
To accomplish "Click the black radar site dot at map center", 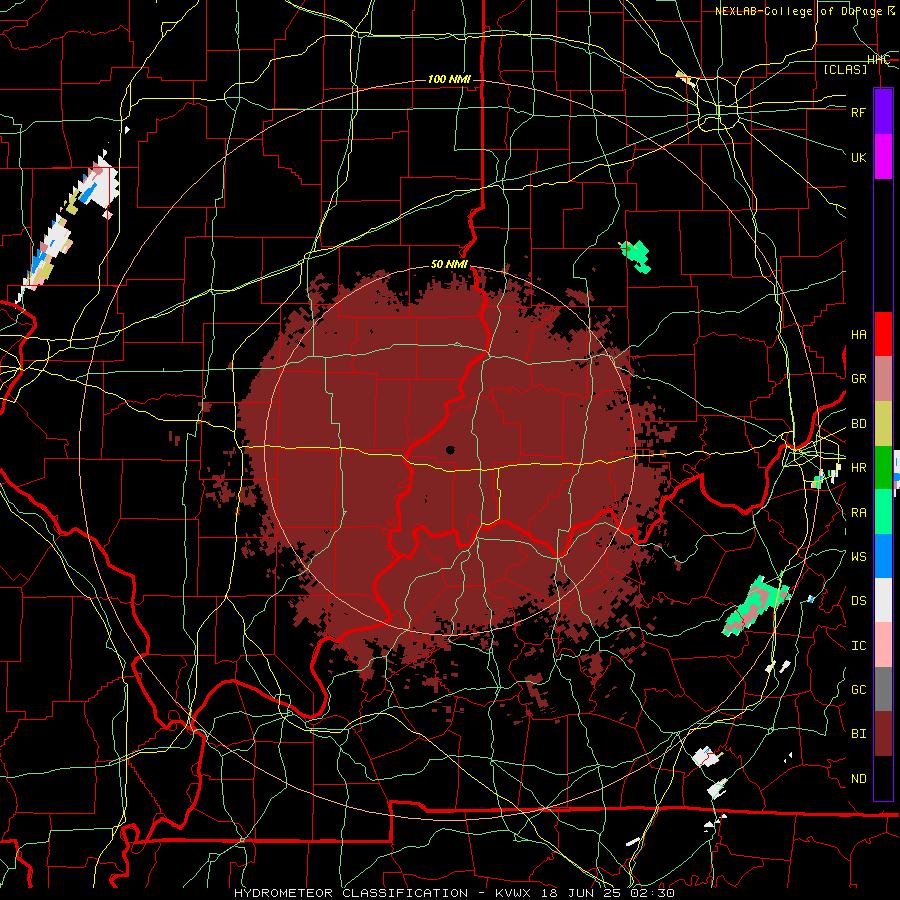I will 450,450.
